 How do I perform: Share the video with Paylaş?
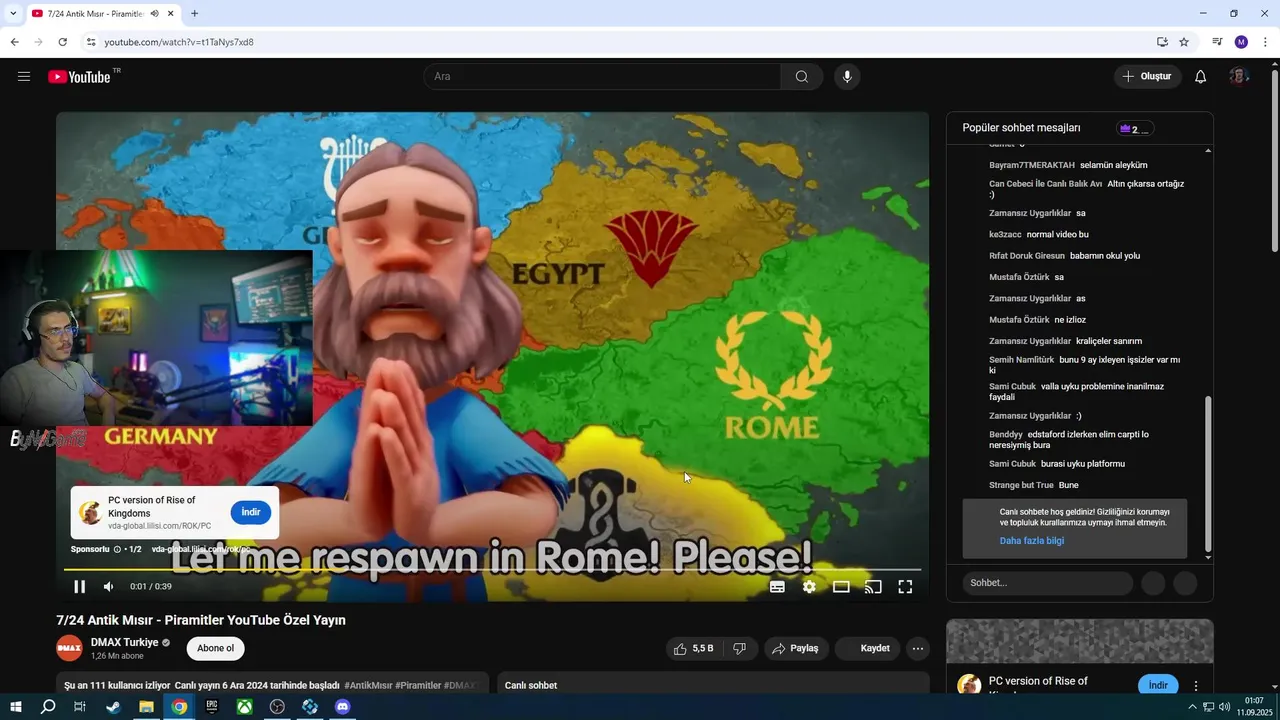[796, 649]
